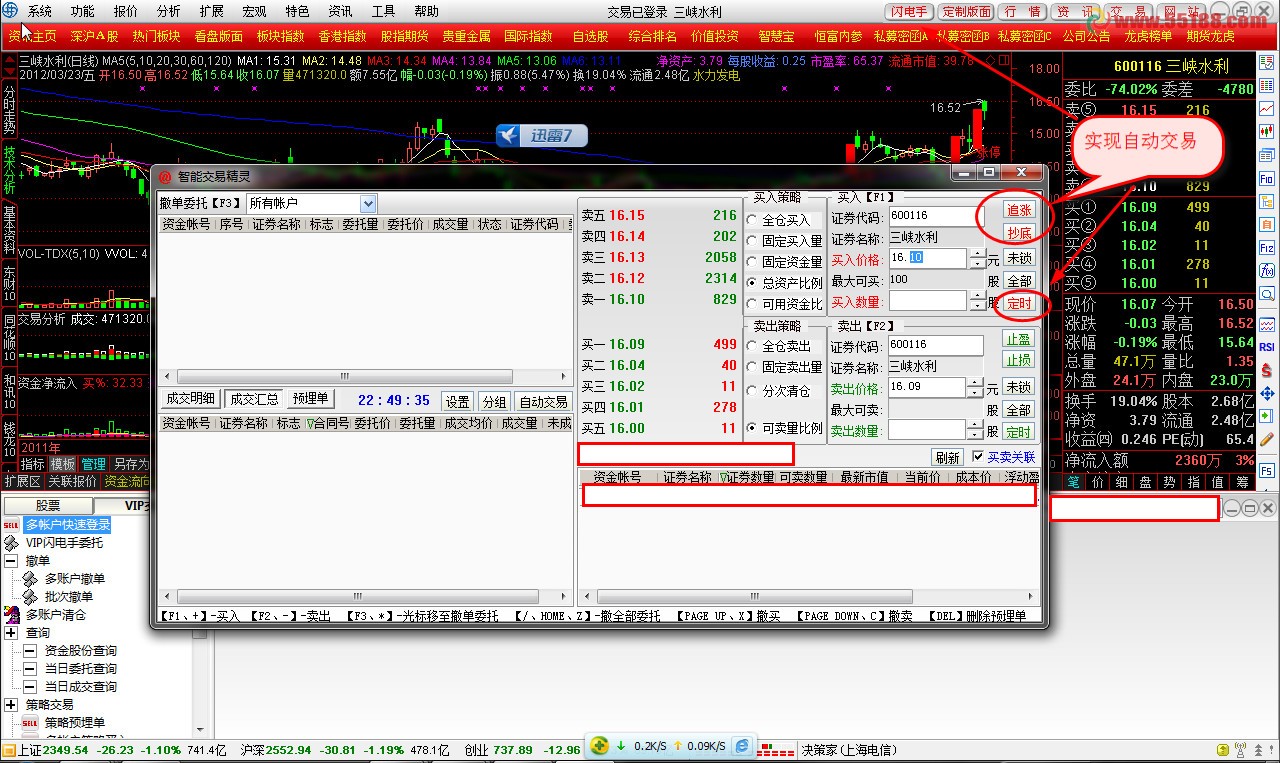Click the icon beside VIP闪电手委托
The height and width of the screenshot is (763, 1280).
(x=11, y=542)
